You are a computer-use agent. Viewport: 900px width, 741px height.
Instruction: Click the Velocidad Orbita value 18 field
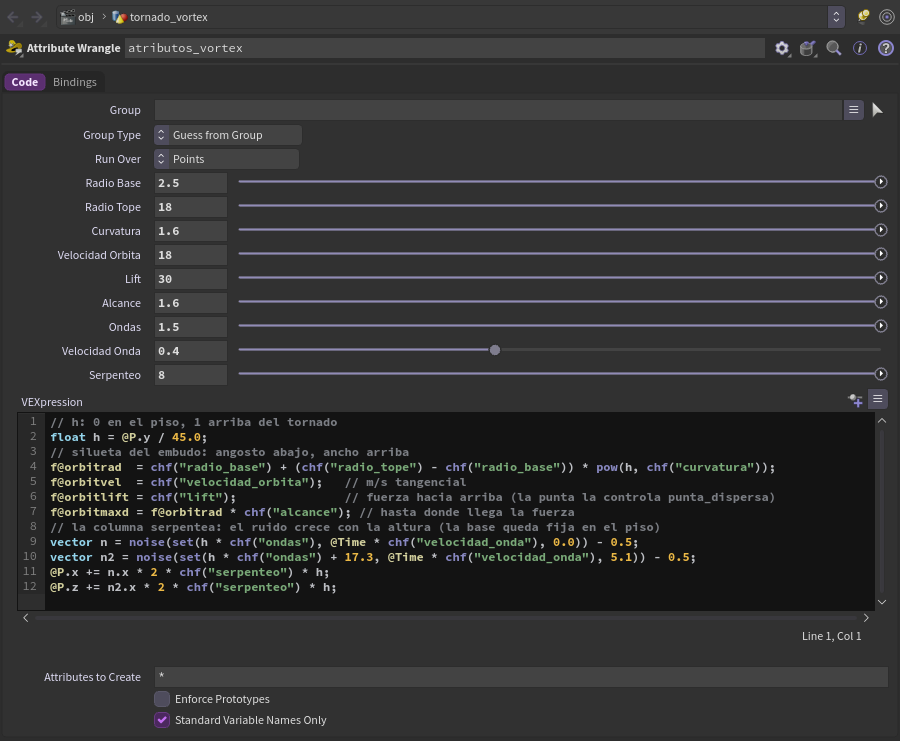191,255
